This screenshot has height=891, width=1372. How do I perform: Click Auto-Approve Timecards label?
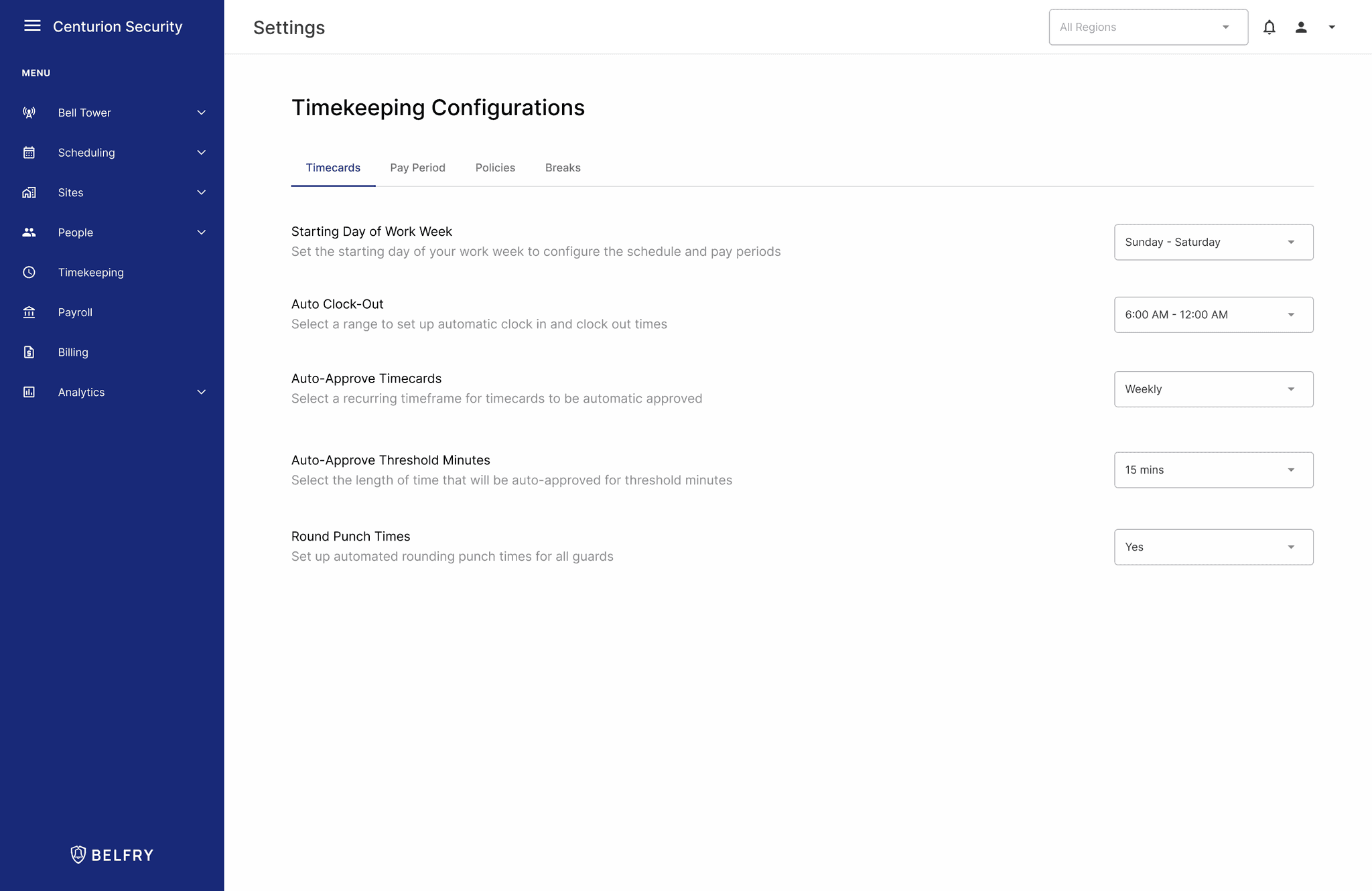pos(366,379)
